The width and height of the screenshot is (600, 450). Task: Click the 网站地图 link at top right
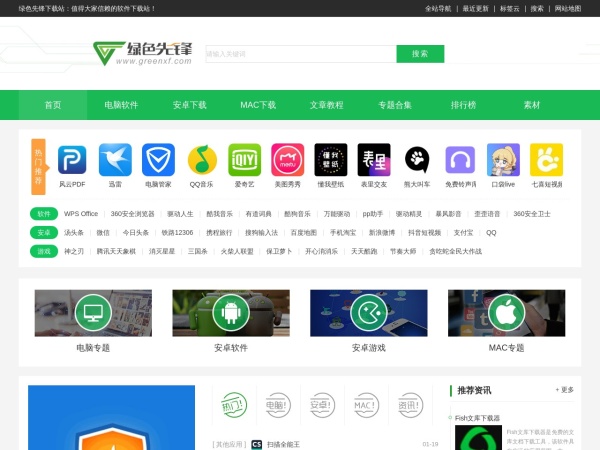pyautogui.click(x=567, y=8)
